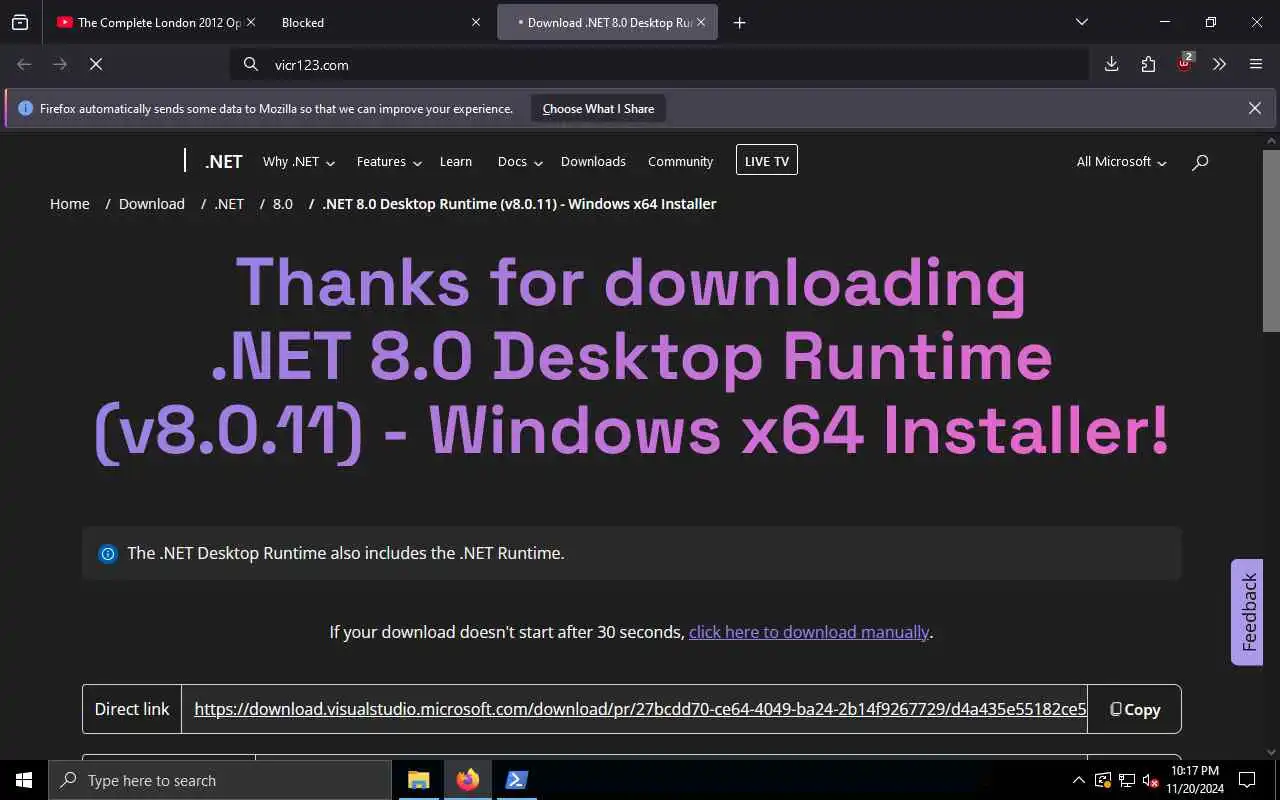This screenshot has height=800, width=1280.
Task: Open the Action Center notifications icon
Action: [x=1248, y=780]
